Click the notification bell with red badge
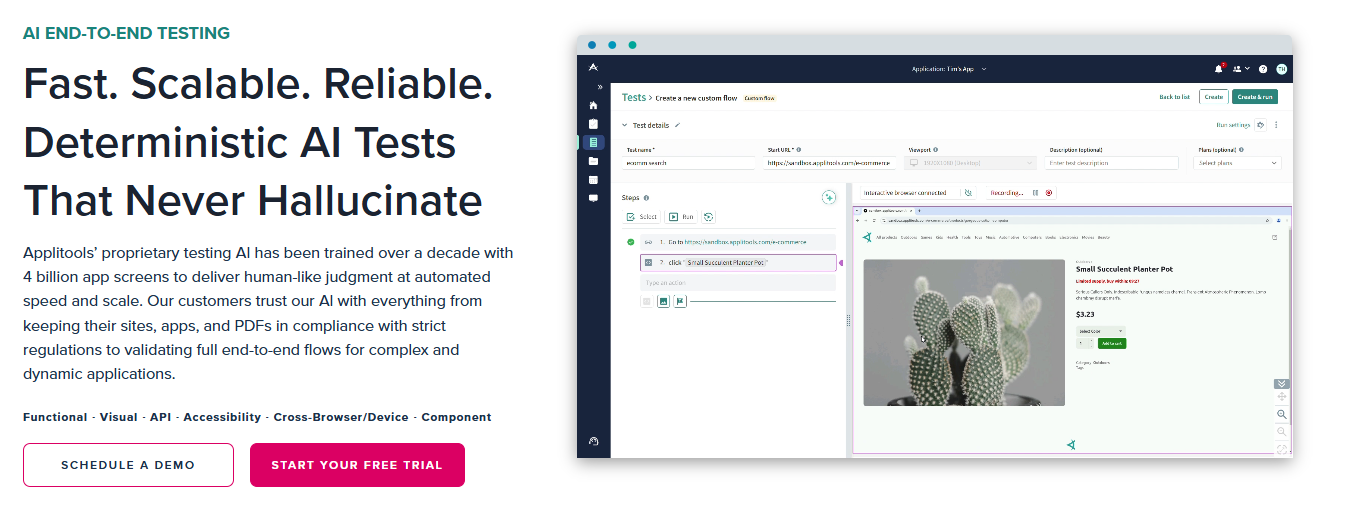Viewport: 1361px width, 519px height. tap(1218, 69)
